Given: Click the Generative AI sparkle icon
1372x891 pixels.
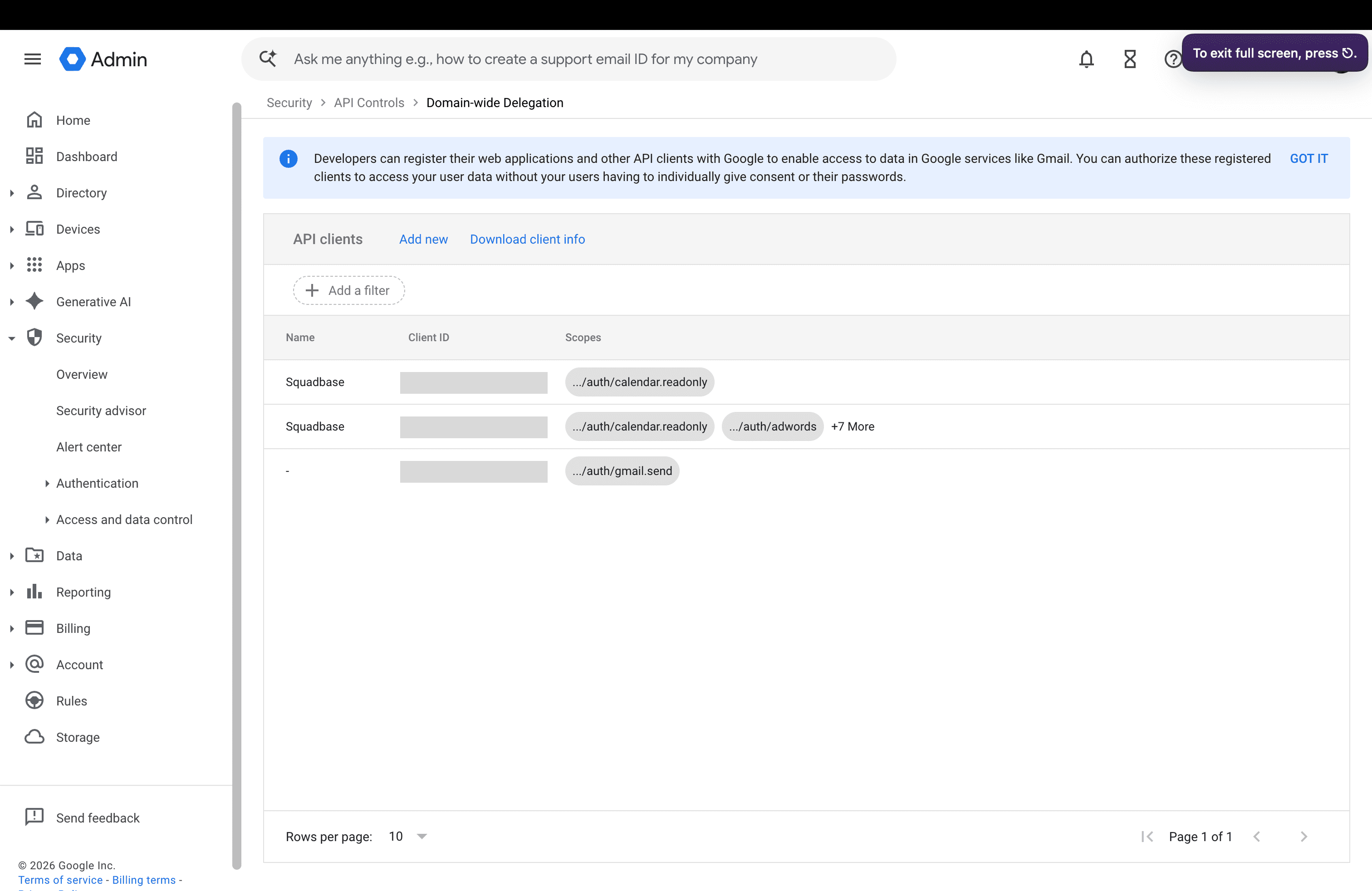Looking at the screenshot, I should click(x=34, y=301).
